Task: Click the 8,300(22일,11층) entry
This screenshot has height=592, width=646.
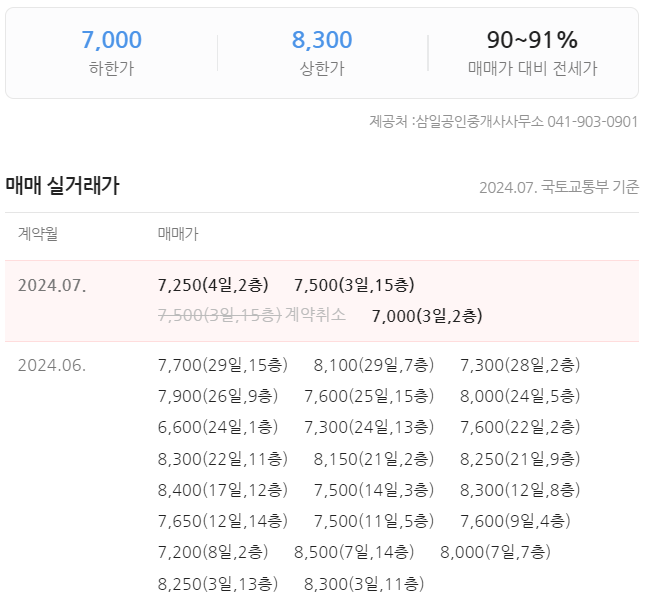Action: pos(223,459)
